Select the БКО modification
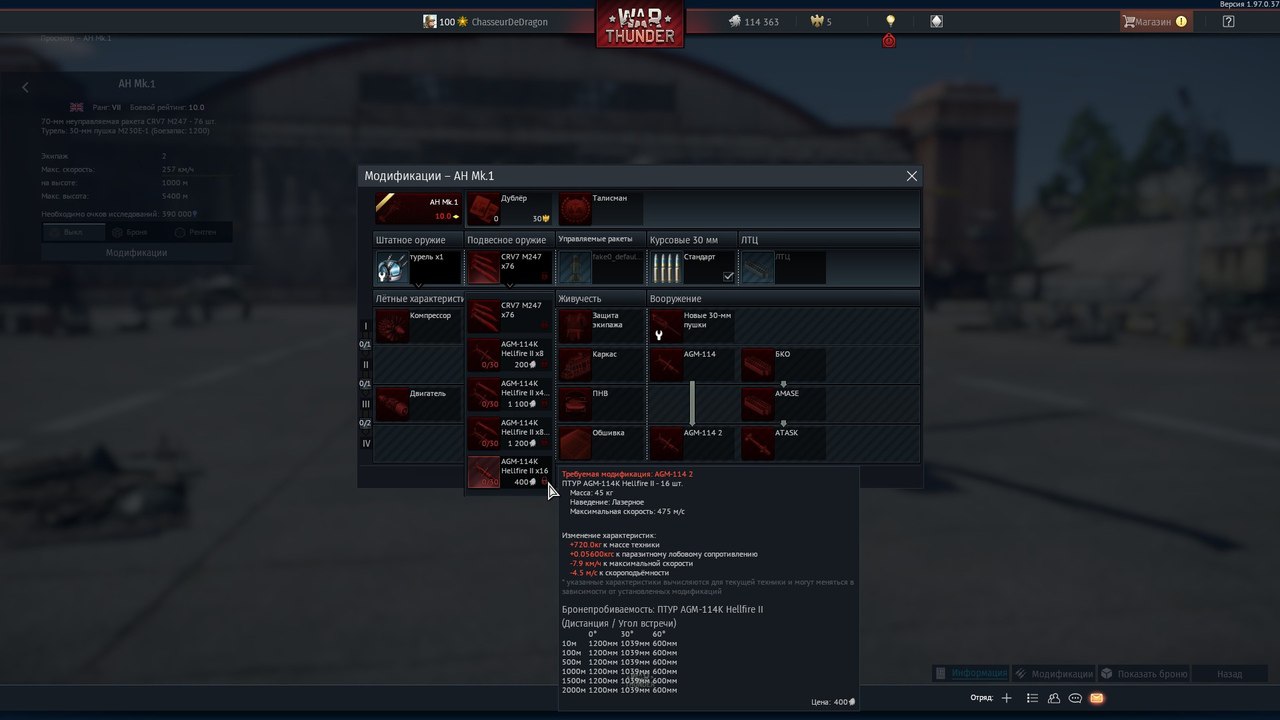 point(783,365)
